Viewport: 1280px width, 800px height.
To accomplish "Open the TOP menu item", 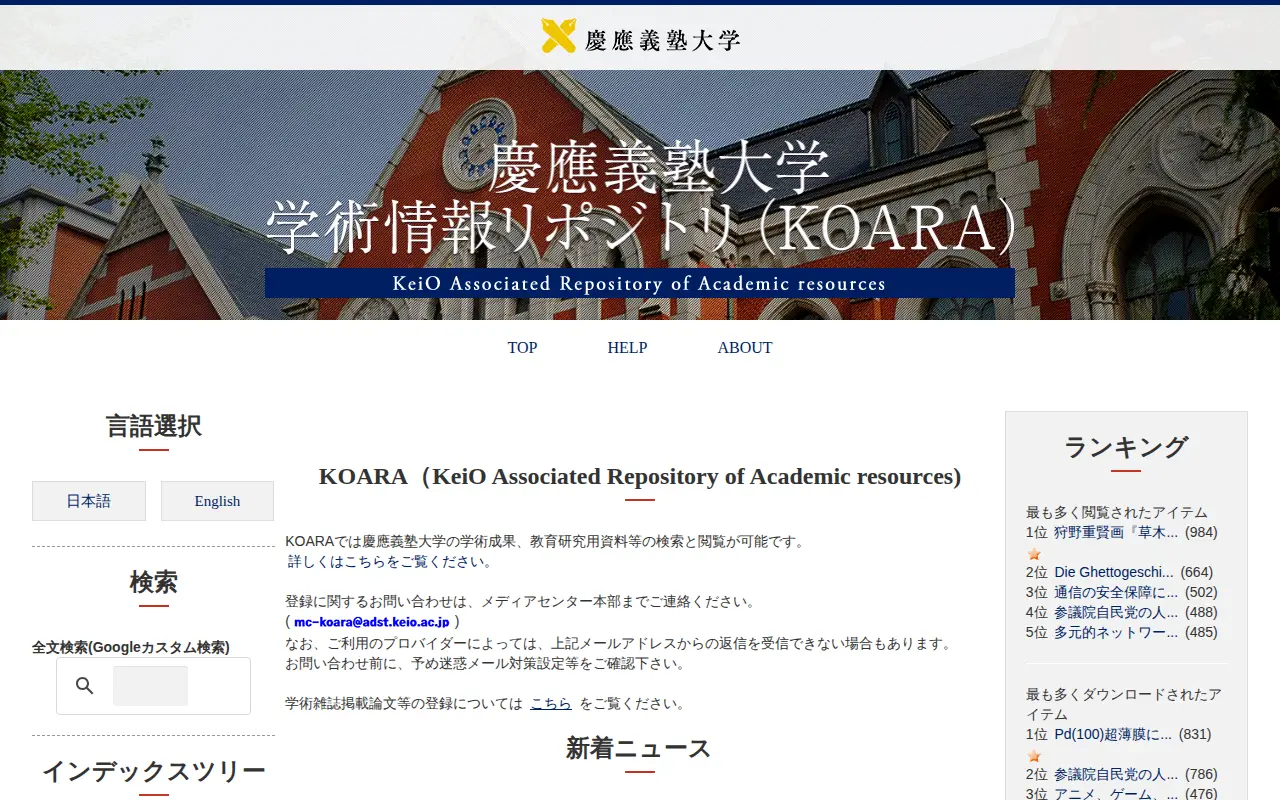I will click(x=522, y=348).
